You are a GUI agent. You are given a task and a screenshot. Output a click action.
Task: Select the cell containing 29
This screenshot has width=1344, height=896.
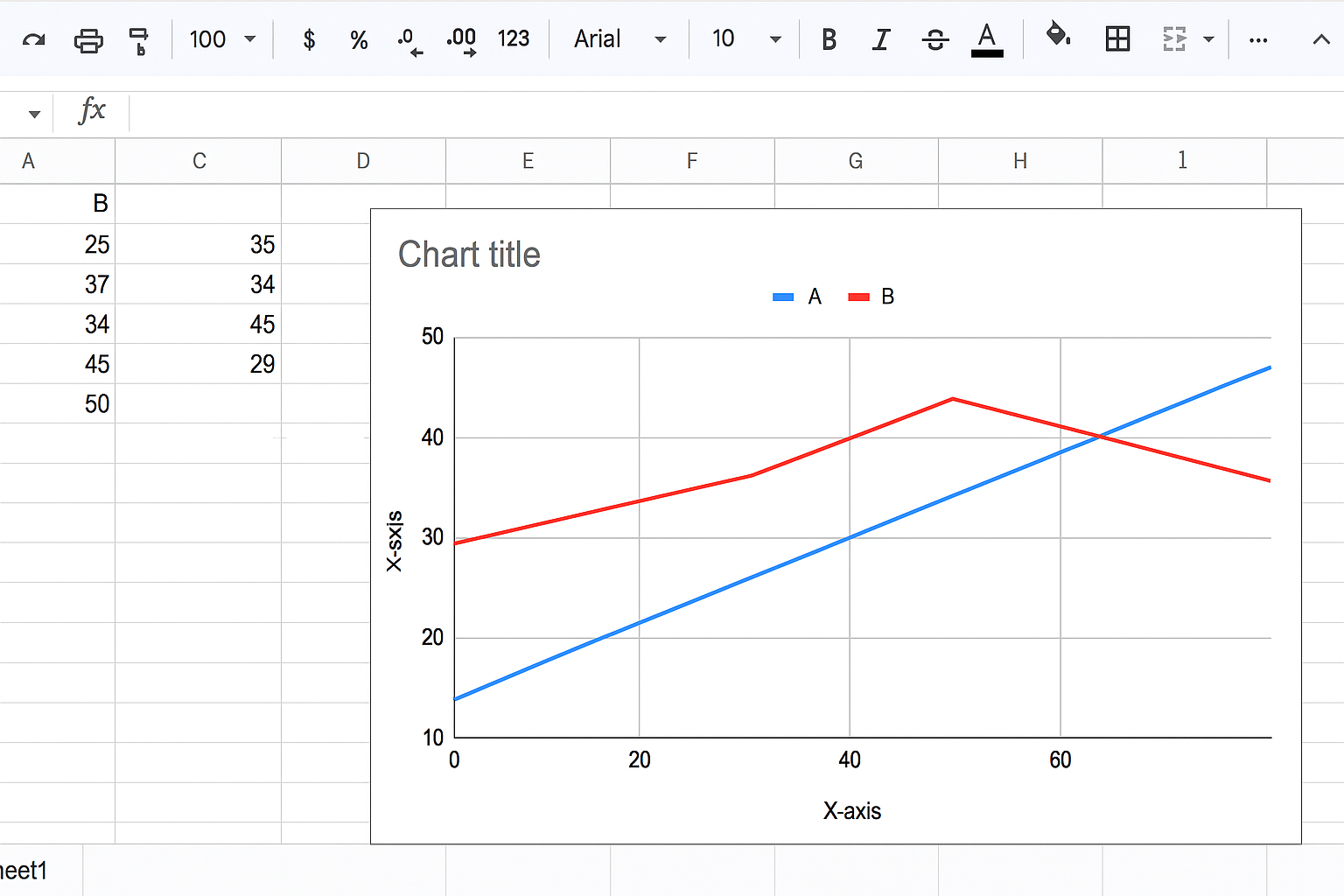point(199,364)
